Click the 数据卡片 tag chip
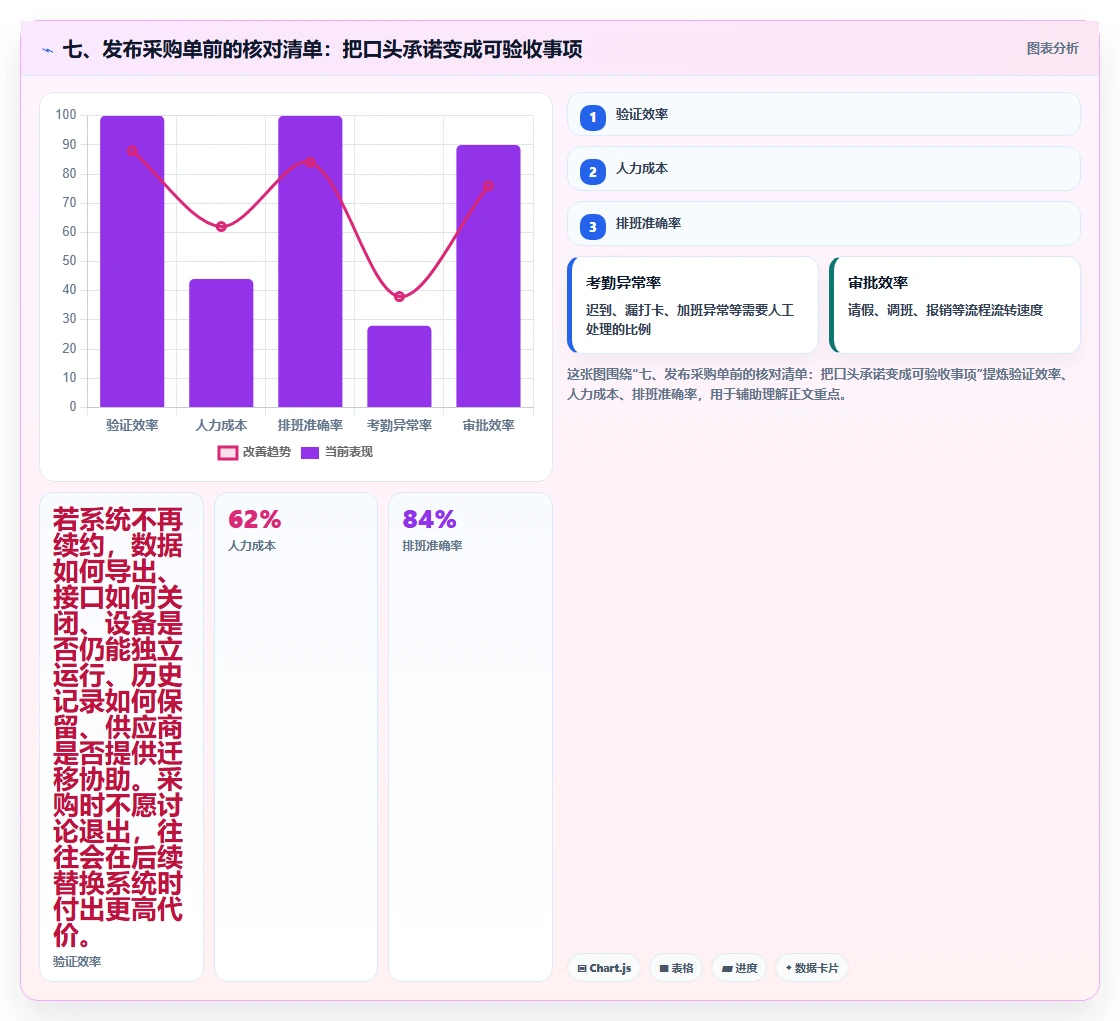This screenshot has height=1021, width=1120. 811,968
